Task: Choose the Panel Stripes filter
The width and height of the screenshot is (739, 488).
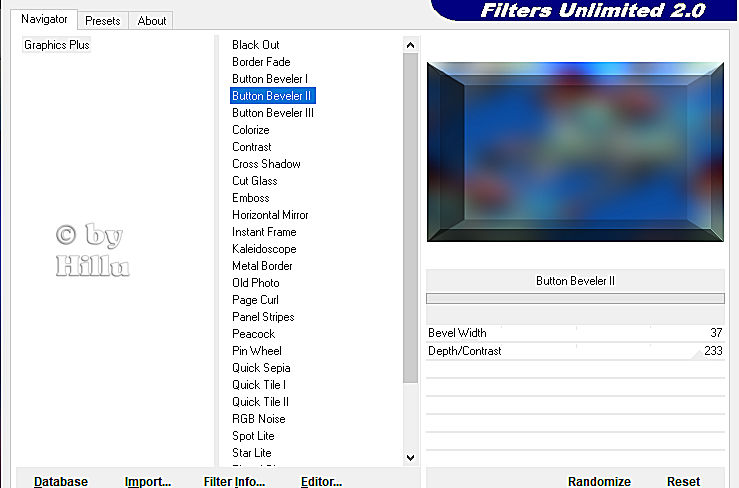Action: [263, 316]
